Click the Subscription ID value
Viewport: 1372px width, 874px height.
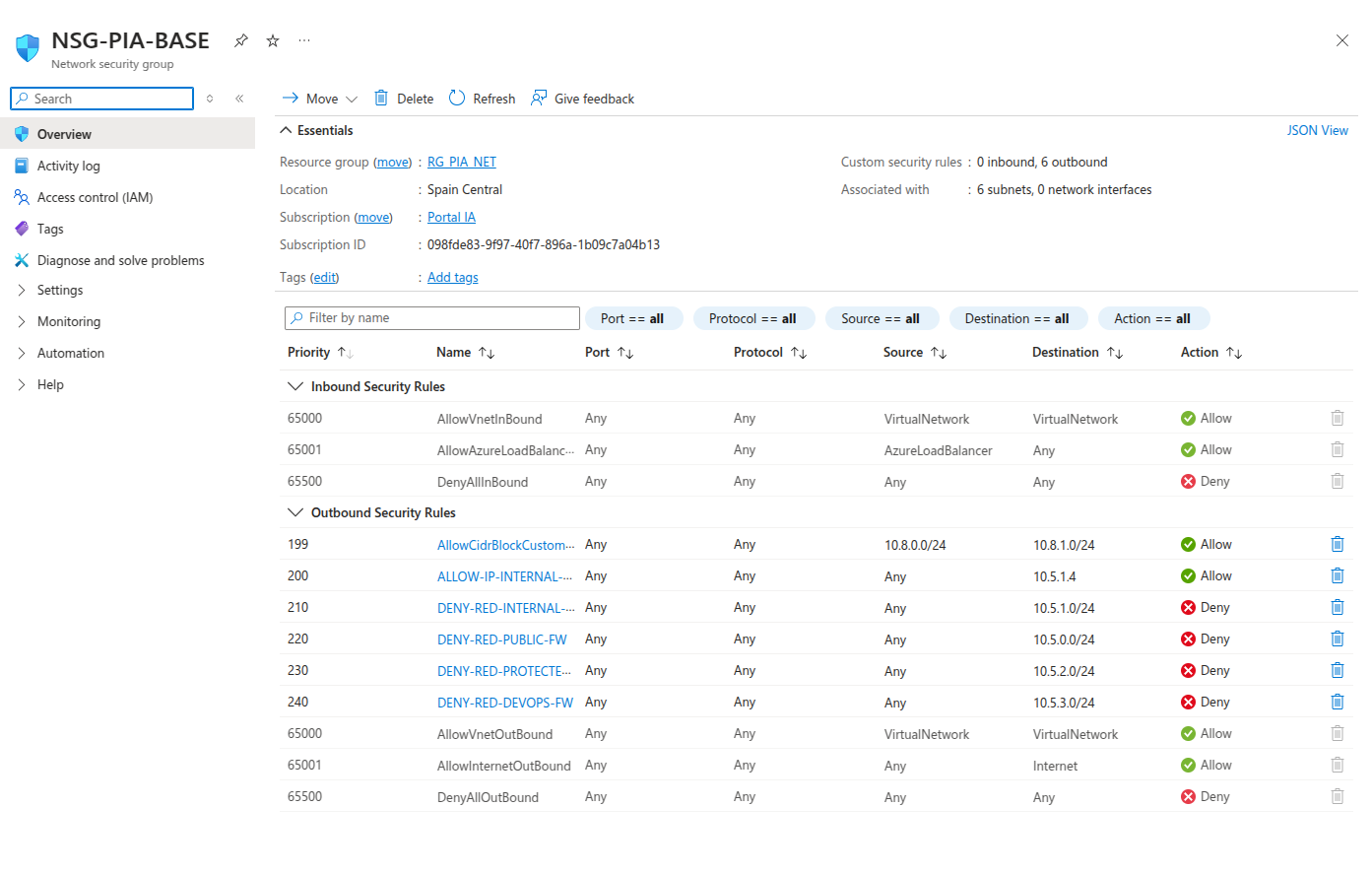(544, 244)
